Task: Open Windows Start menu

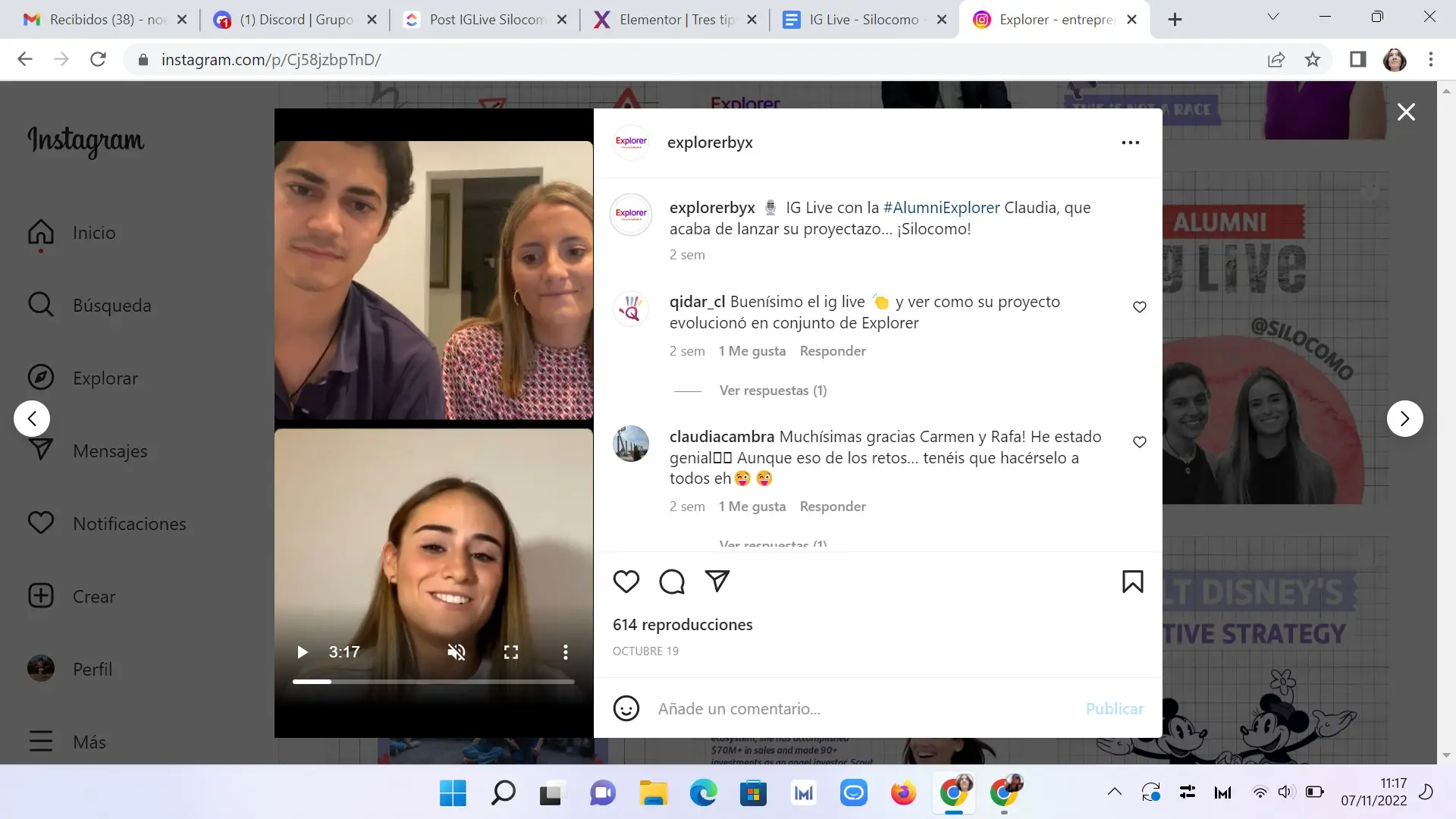Action: tap(453, 793)
